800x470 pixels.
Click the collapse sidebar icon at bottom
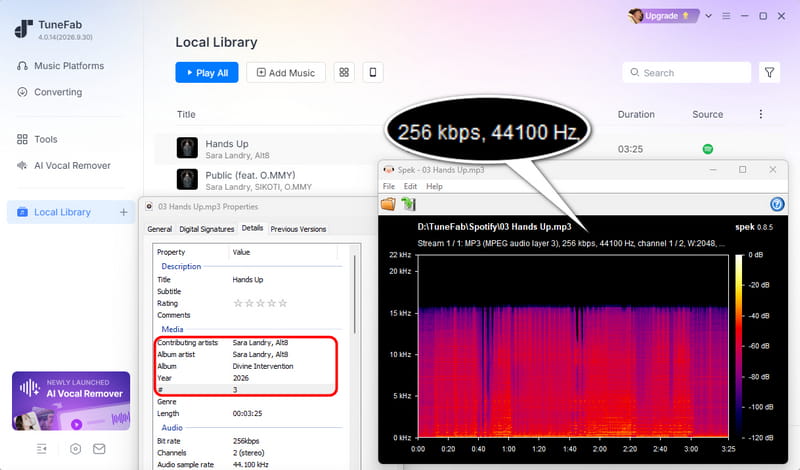click(42, 449)
